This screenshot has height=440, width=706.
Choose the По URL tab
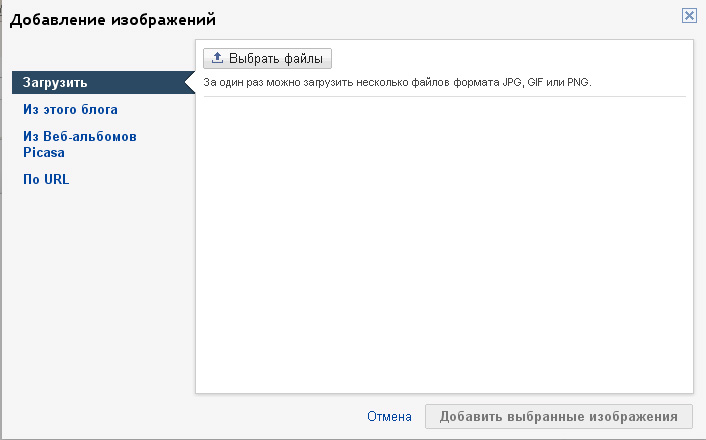(x=46, y=179)
